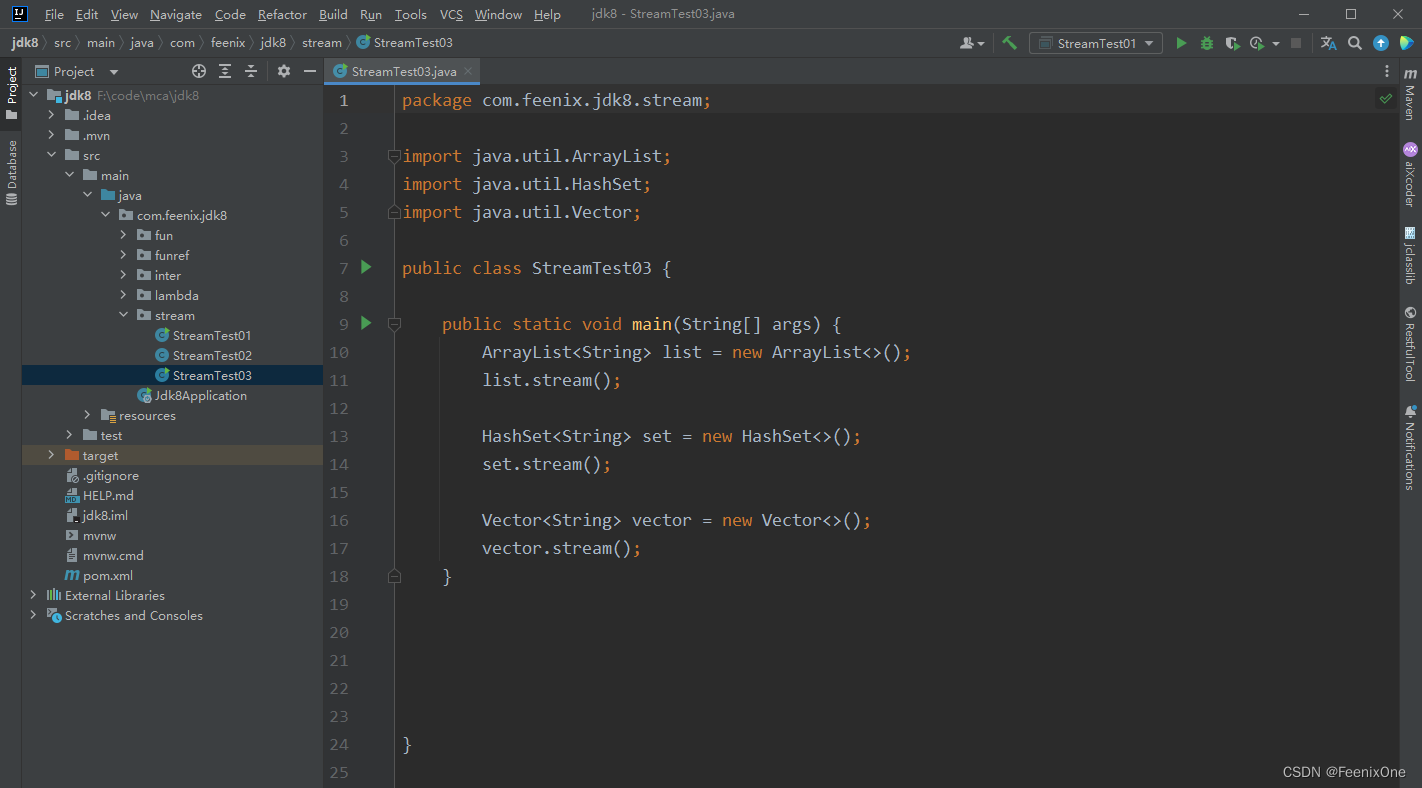Collapse the src folder
This screenshot has width=1422, height=788.
tap(51, 155)
